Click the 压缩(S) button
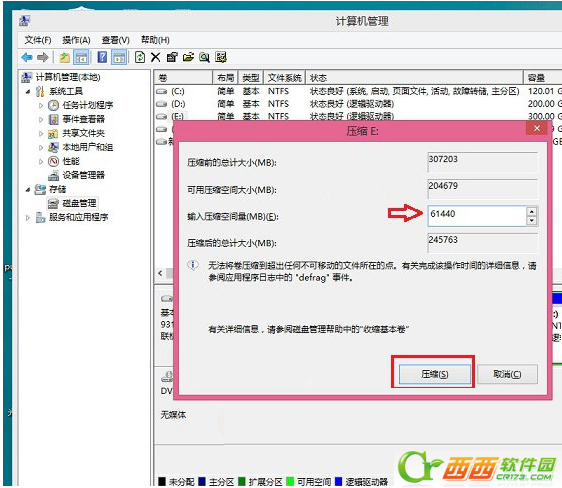This screenshot has height=488, width=562. tap(434, 374)
